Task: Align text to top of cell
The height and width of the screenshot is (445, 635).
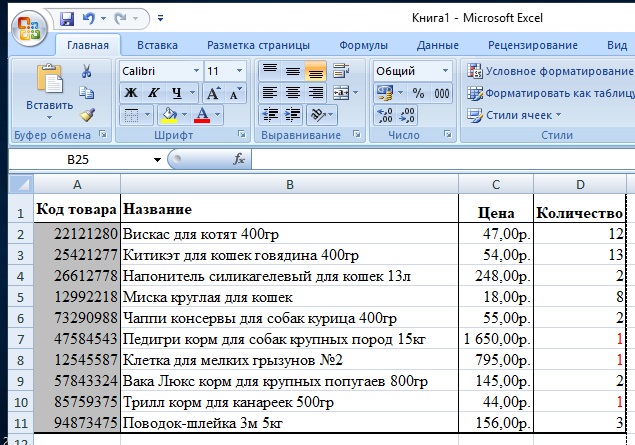Action: (x=270, y=71)
